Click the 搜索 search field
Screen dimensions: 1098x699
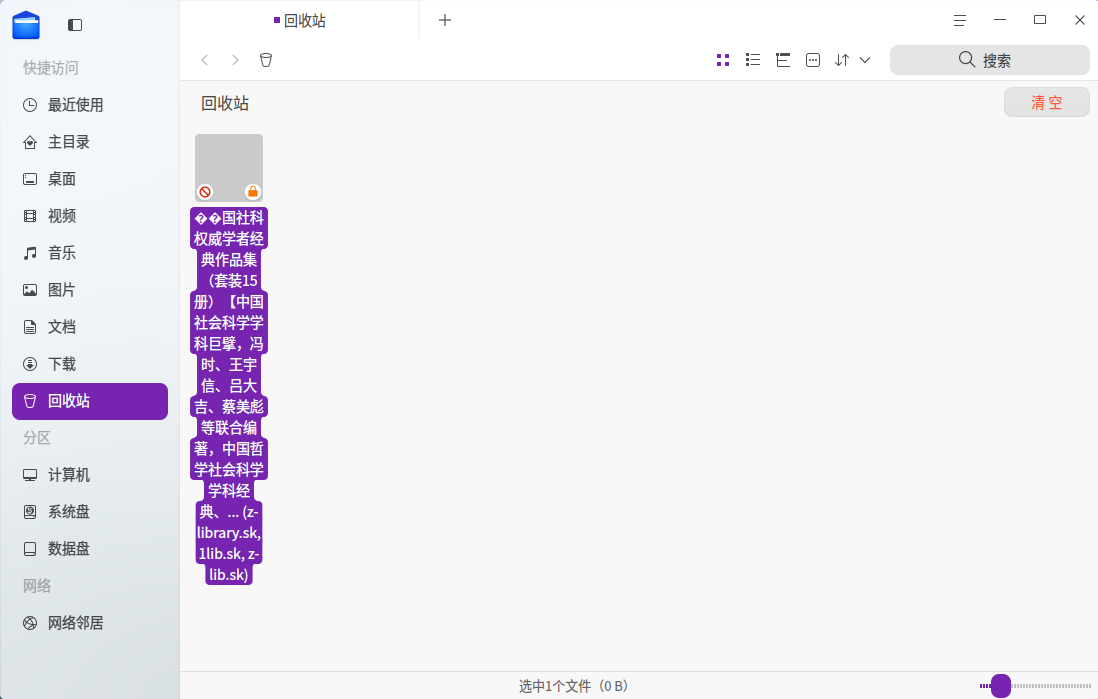(989, 60)
